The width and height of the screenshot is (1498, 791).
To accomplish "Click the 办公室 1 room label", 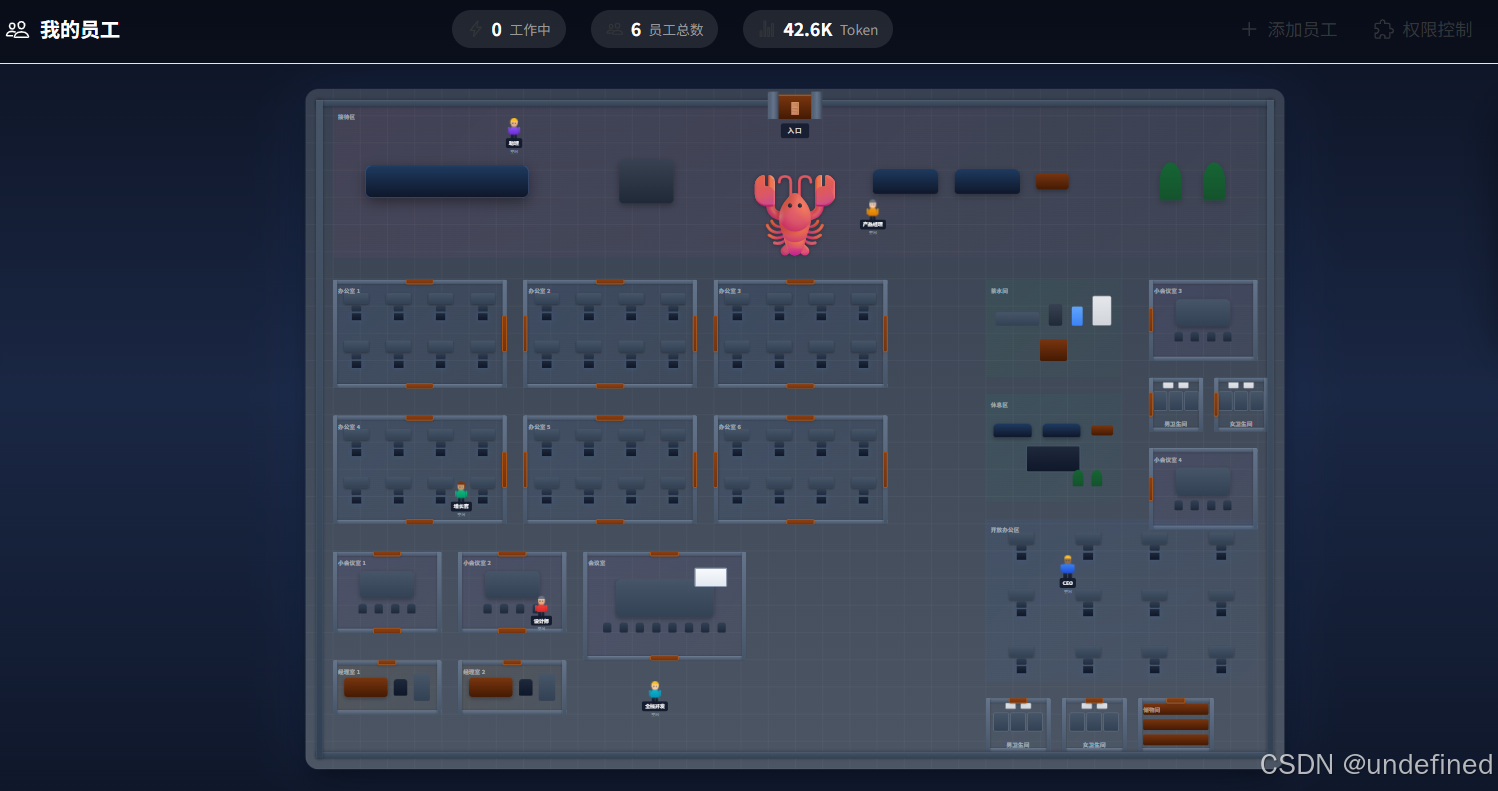I will [349, 291].
